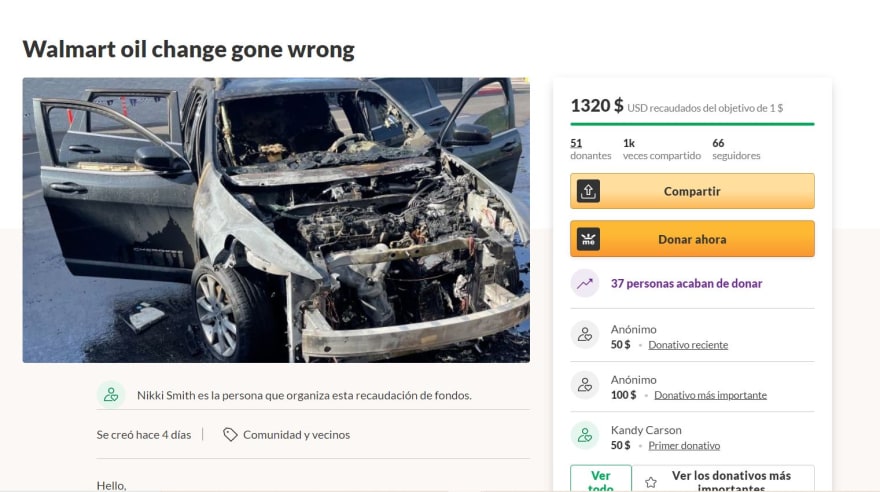Open the Donativo más importante link
The width and height of the screenshot is (880, 492).
pos(710,395)
